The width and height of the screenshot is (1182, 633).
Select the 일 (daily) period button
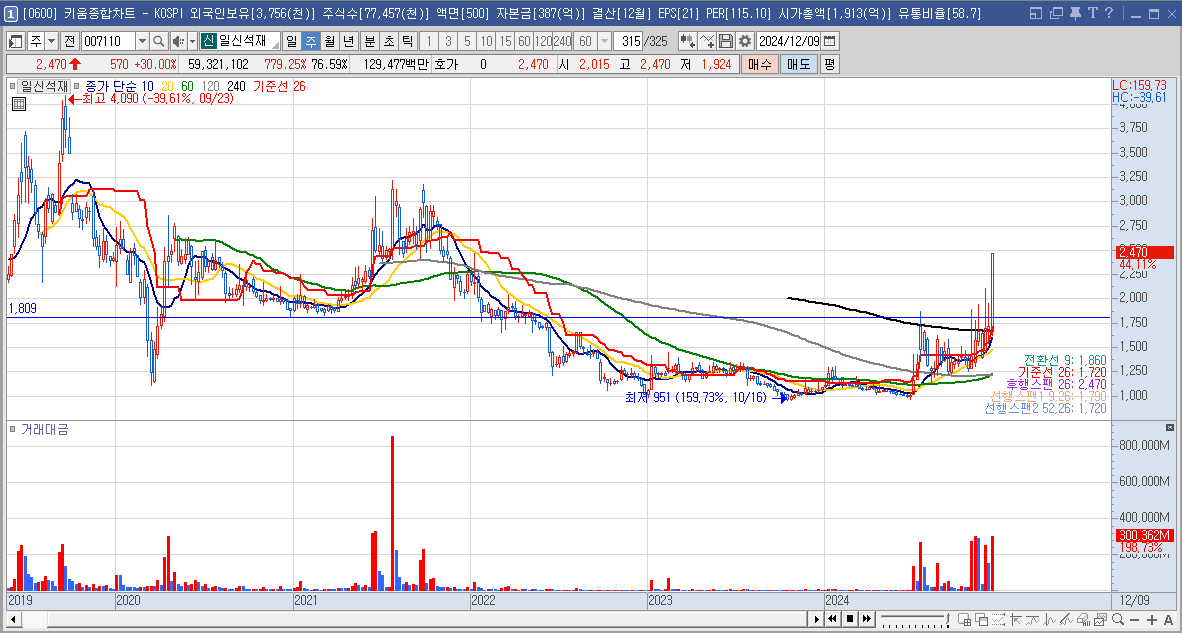click(291, 41)
